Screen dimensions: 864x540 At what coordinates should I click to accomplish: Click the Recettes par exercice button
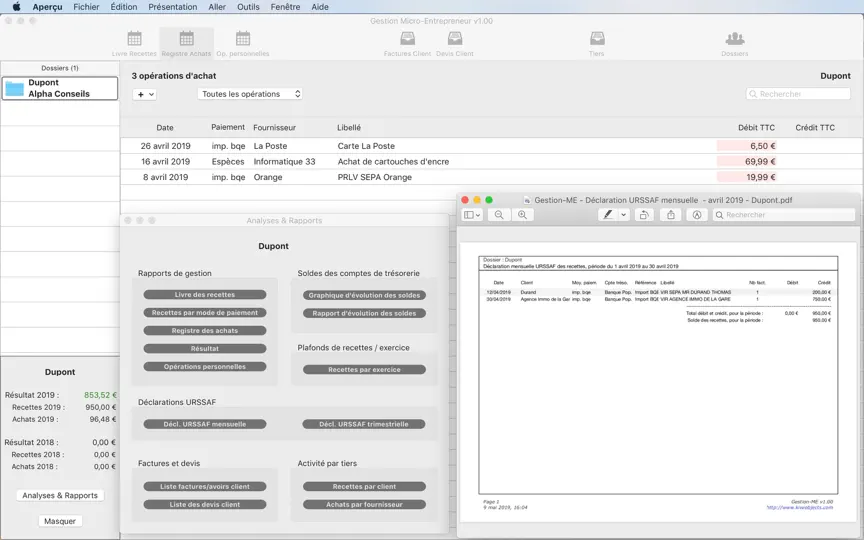click(x=364, y=370)
